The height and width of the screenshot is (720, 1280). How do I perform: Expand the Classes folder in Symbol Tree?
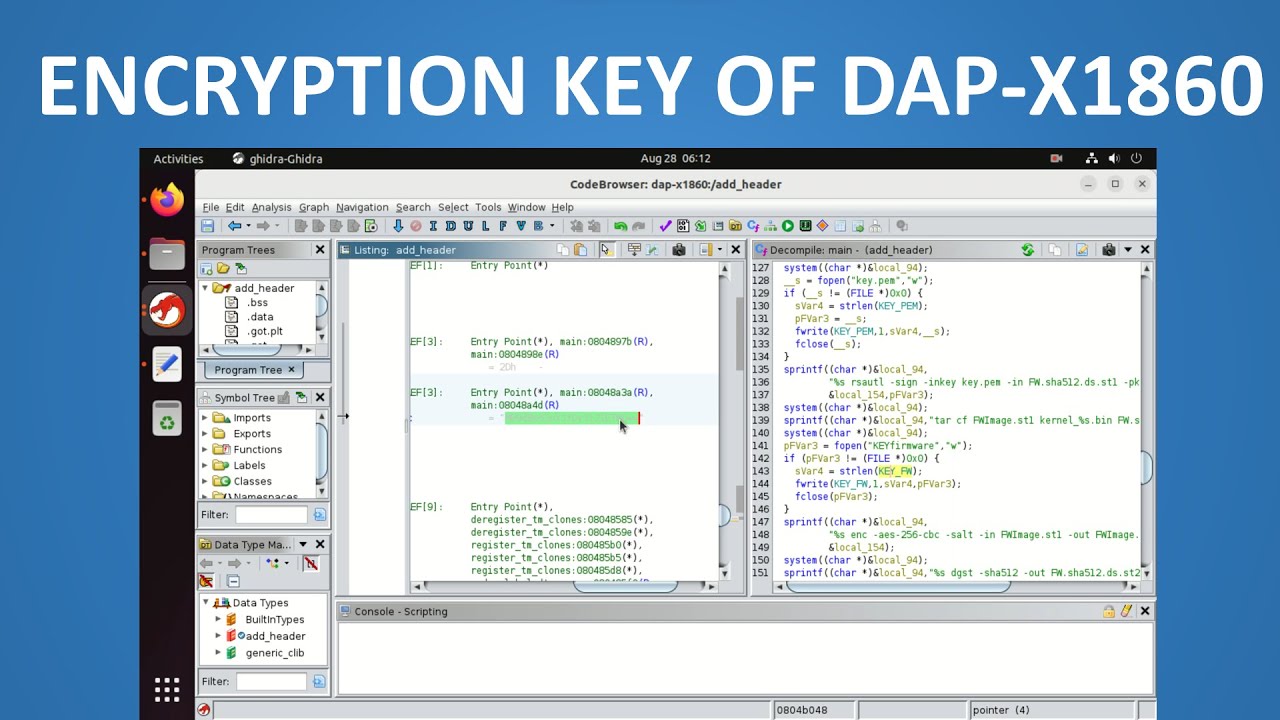(x=206, y=481)
